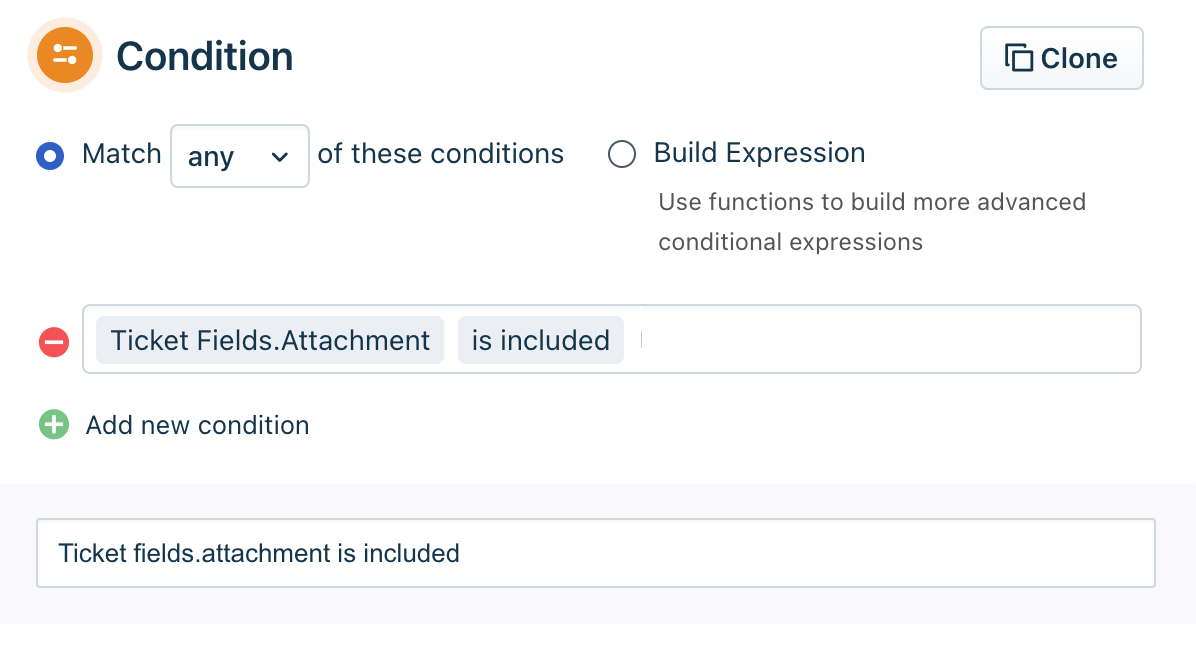
Task: Click the orange Condition sliders icon
Action: (65, 55)
